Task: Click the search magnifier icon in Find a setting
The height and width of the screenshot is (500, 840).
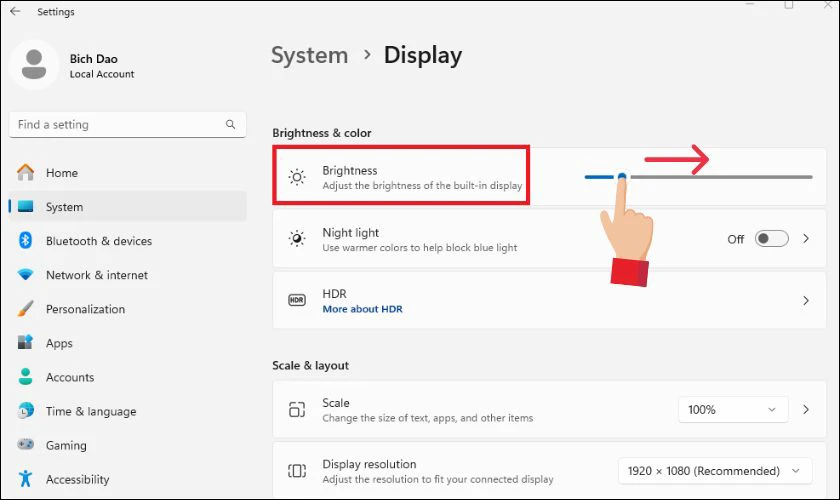Action: (230, 124)
